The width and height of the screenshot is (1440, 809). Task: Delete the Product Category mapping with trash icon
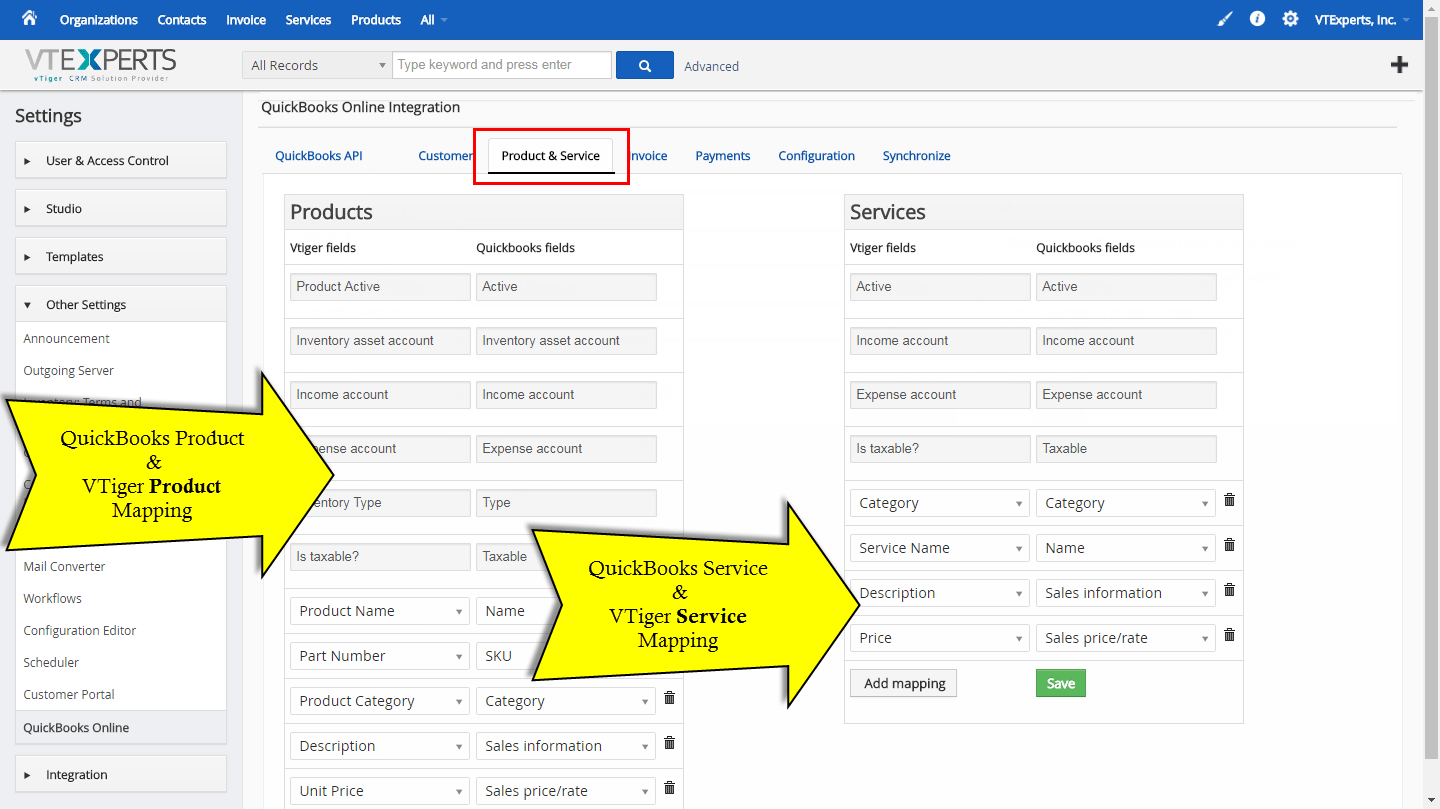click(x=668, y=698)
